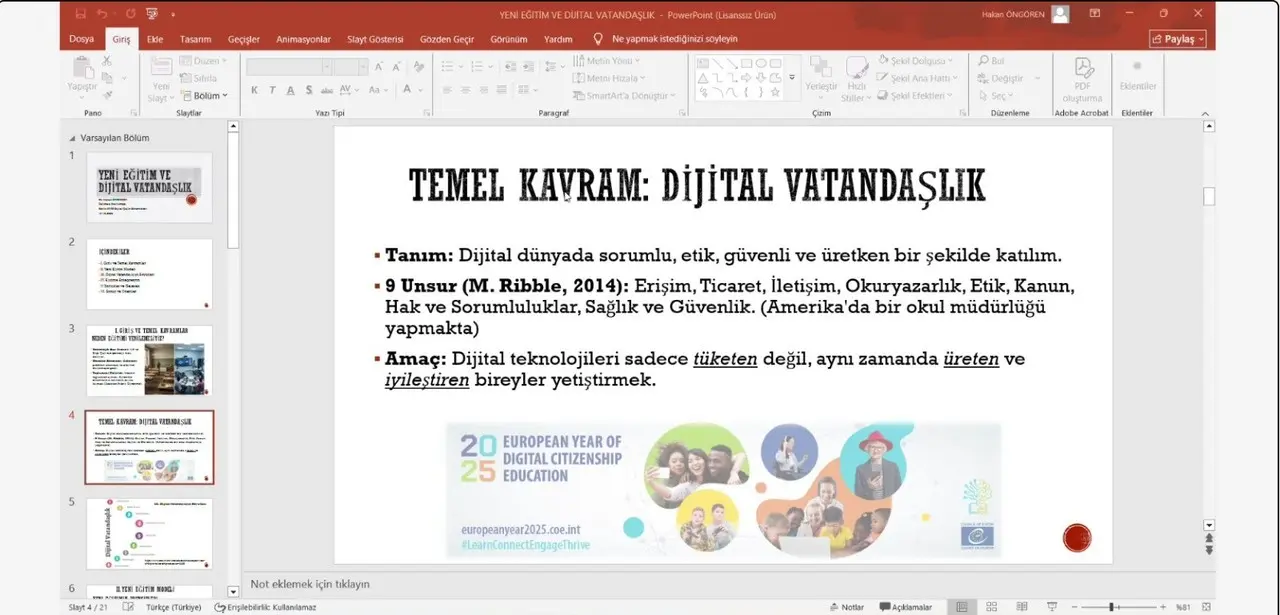Open the slide sorter view from status bar
This screenshot has width=1280, height=615.
pyautogui.click(x=991, y=607)
